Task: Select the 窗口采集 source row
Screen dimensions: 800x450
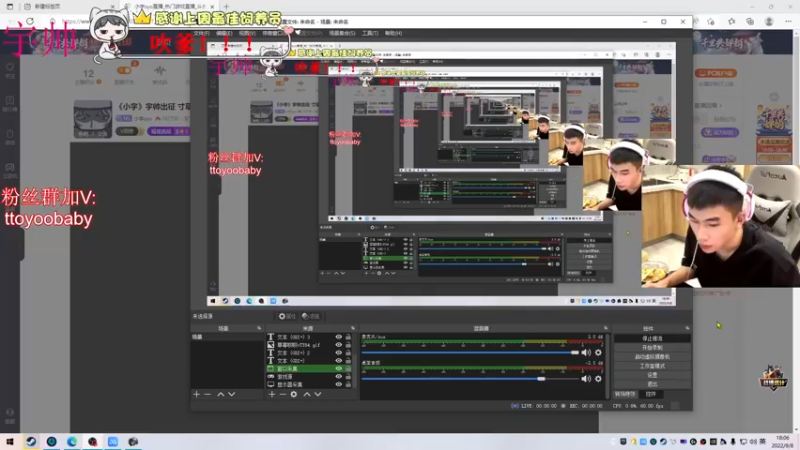Action: 309,368
